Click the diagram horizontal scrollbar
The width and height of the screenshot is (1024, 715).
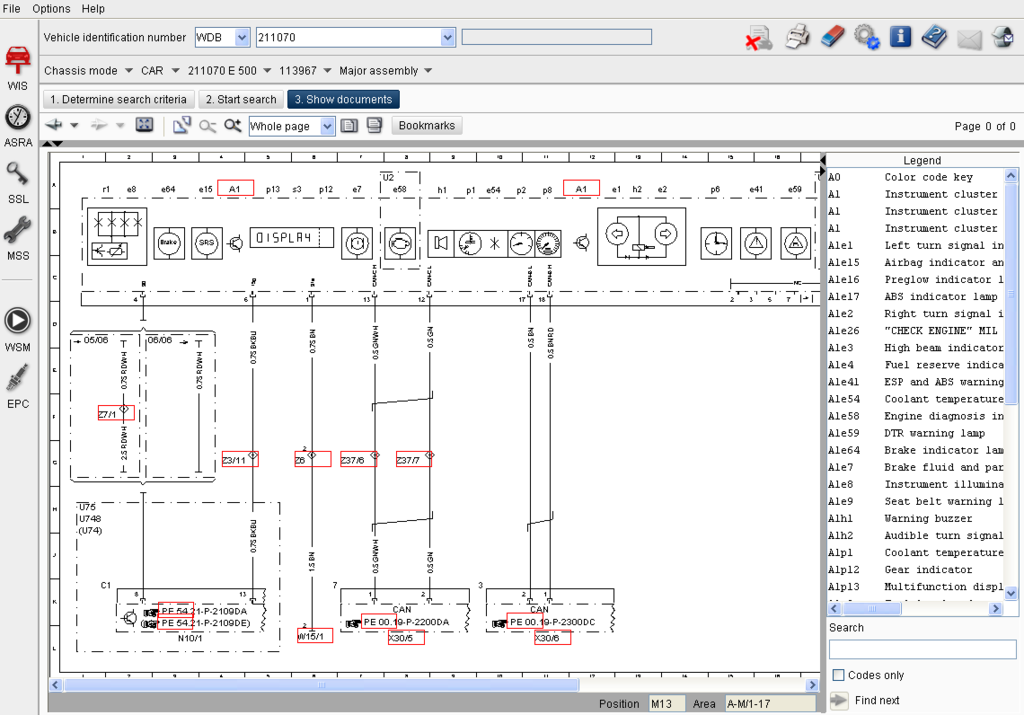click(321, 685)
